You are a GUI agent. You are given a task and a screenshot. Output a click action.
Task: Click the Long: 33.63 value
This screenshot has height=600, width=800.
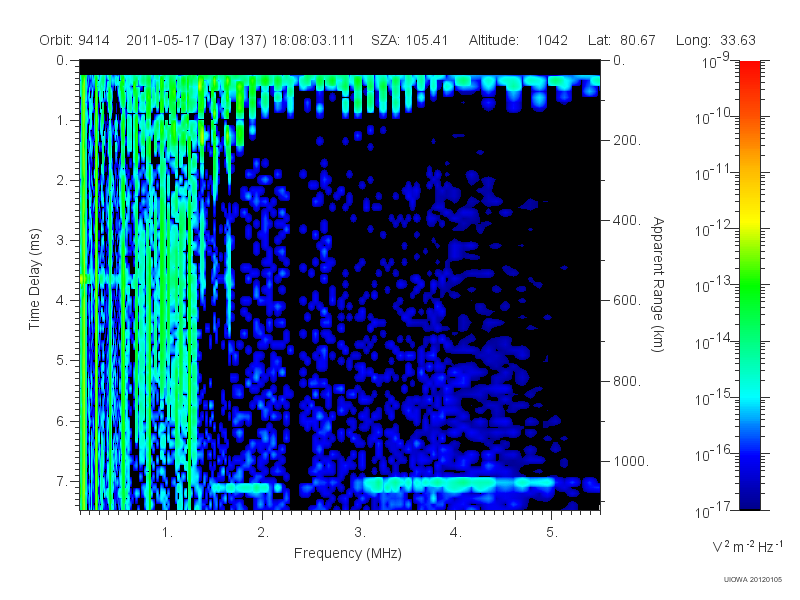tap(715, 40)
